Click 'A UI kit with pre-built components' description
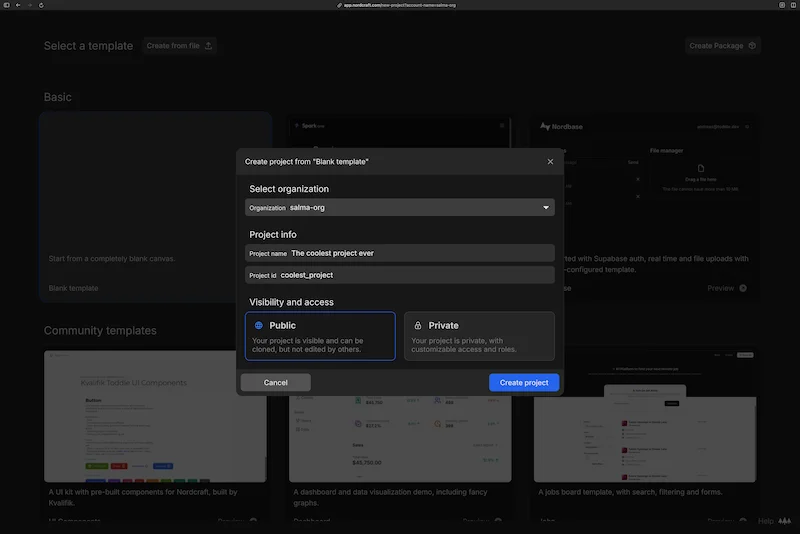This screenshot has height=534, width=800. (143, 497)
